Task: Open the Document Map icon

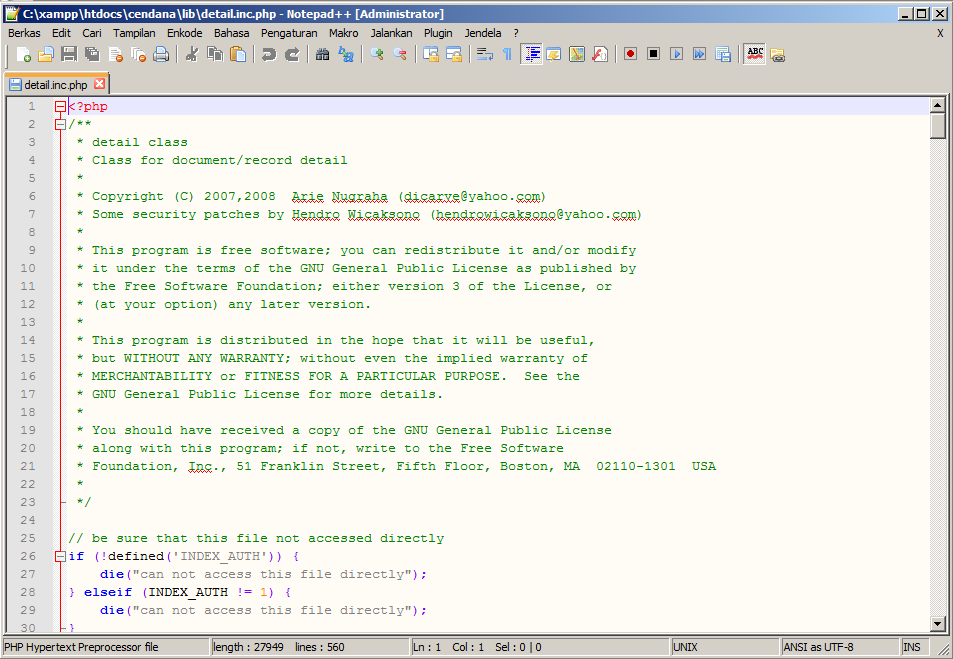Action: click(x=577, y=55)
